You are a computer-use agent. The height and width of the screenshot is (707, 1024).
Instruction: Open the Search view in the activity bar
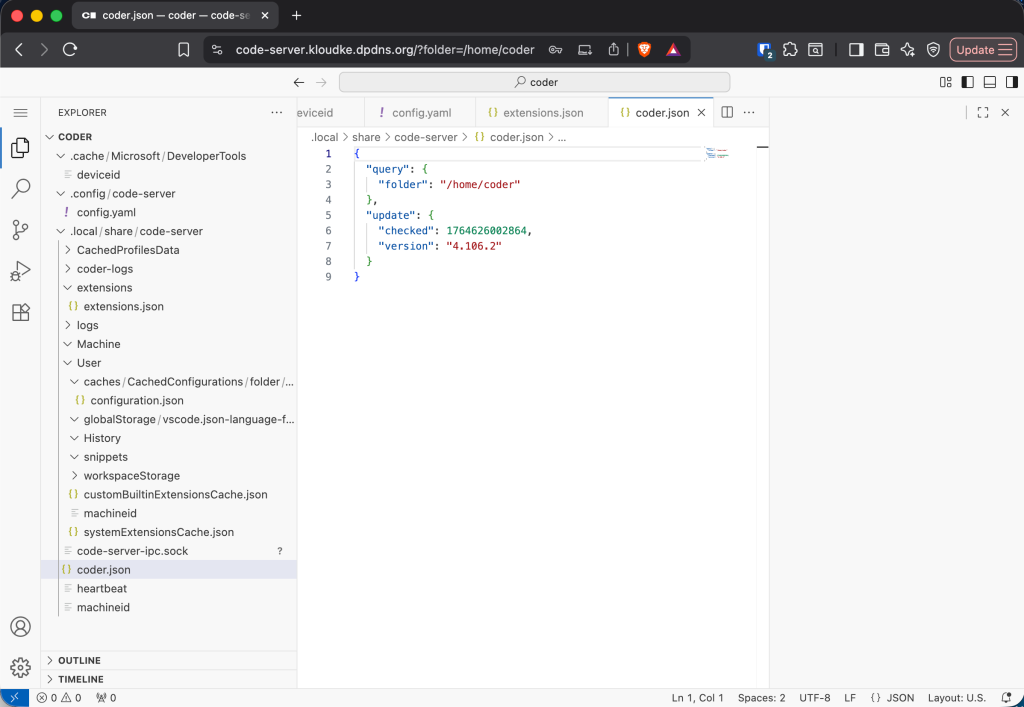click(x=21, y=188)
